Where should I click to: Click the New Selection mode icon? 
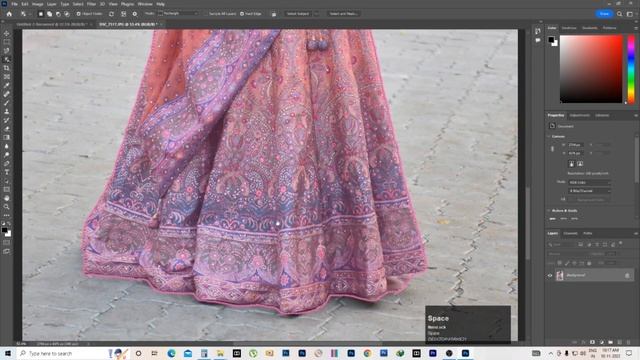(41, 14)
